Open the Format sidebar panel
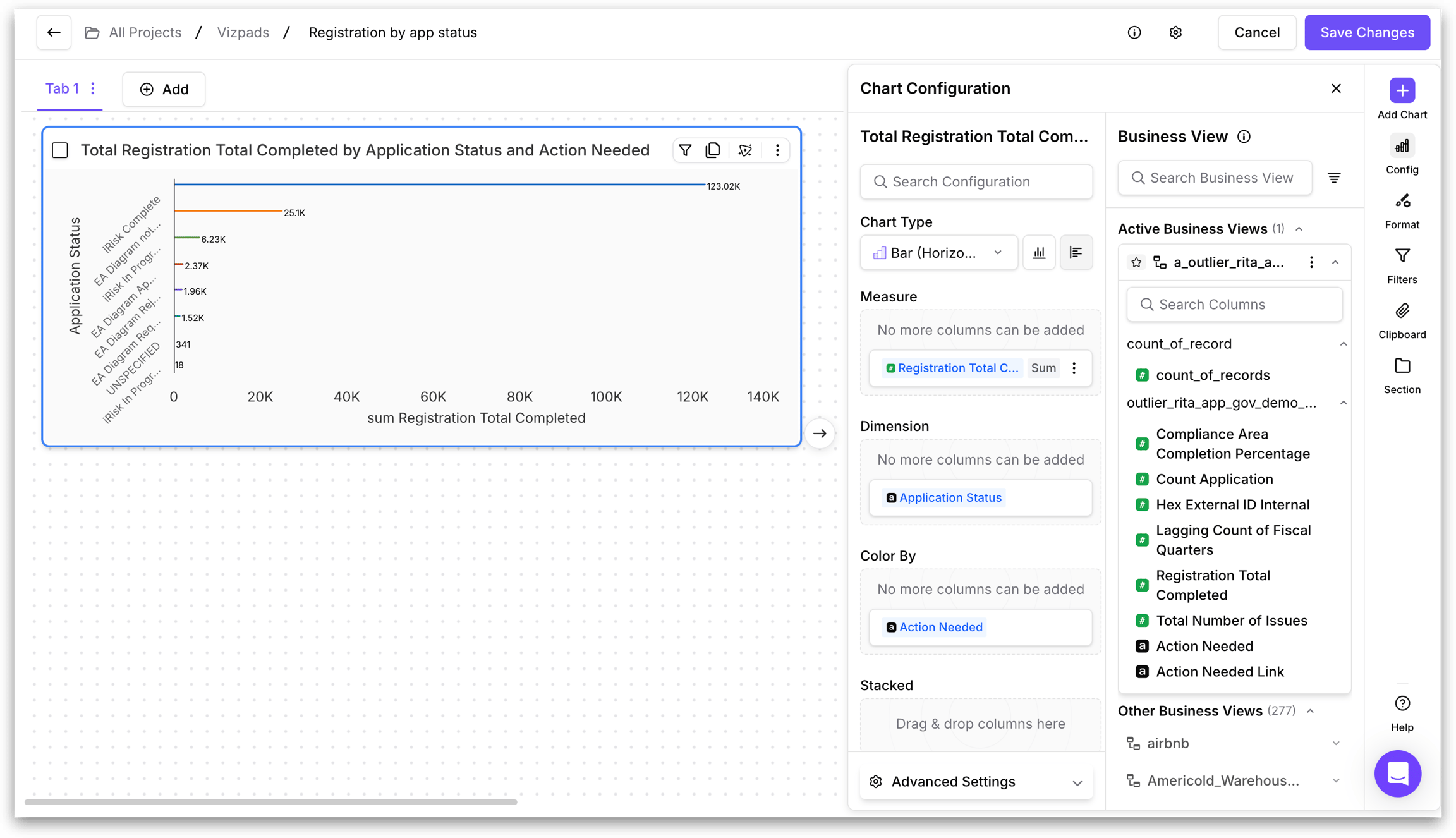Image resolution: width=1456 pixels, height=838 pixels. pyautogui.click(x=1402, y=210)
